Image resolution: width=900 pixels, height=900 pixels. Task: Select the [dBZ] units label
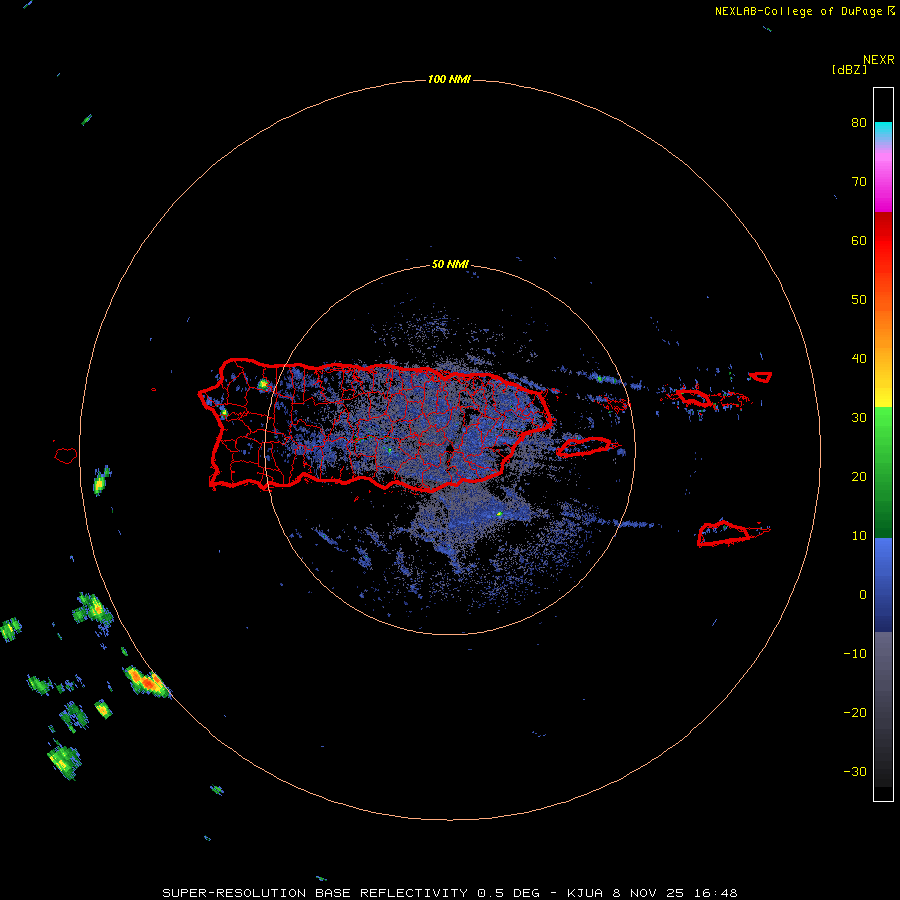coord(849,69)
